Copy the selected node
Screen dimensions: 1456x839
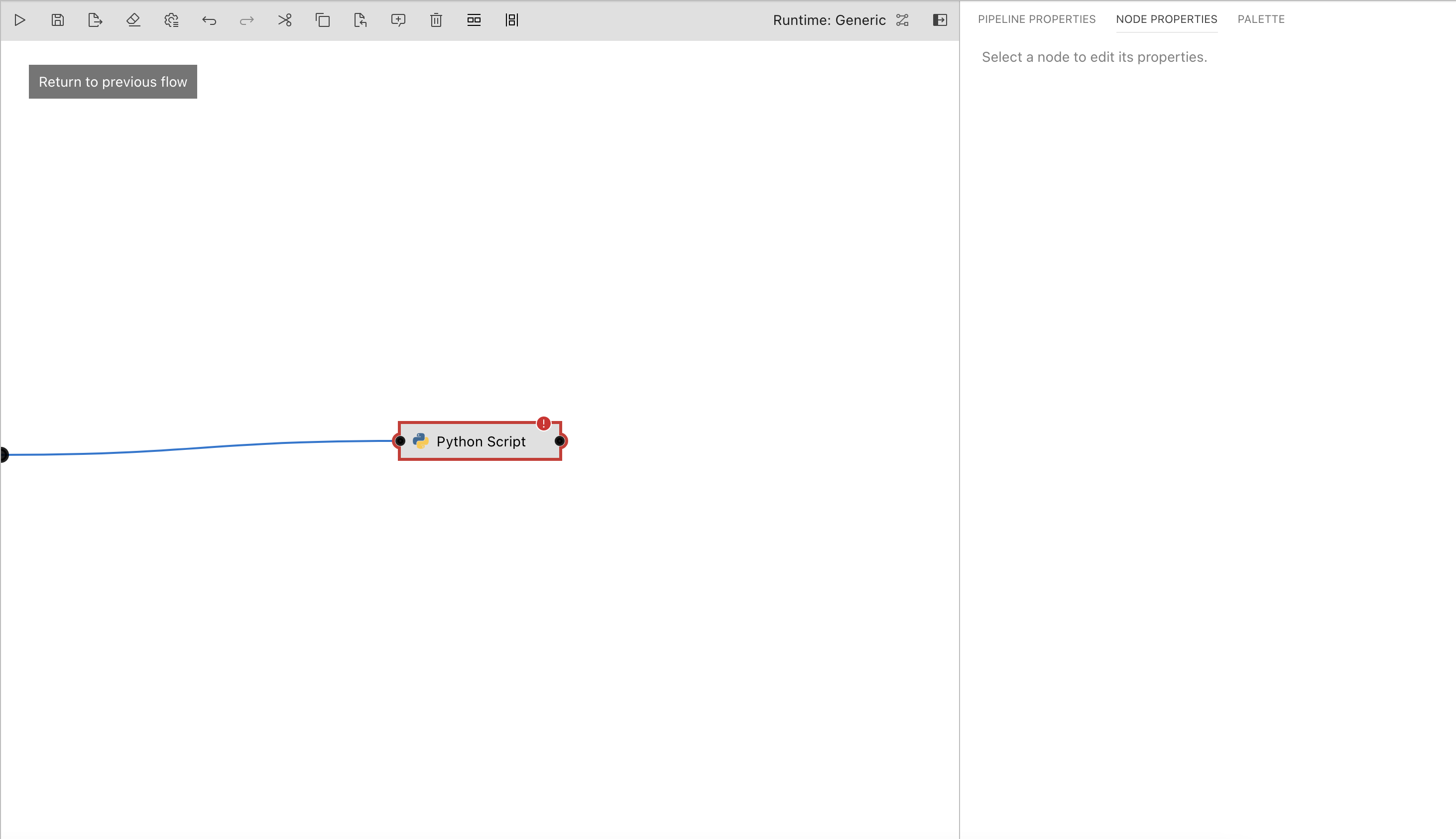point(323,20)
